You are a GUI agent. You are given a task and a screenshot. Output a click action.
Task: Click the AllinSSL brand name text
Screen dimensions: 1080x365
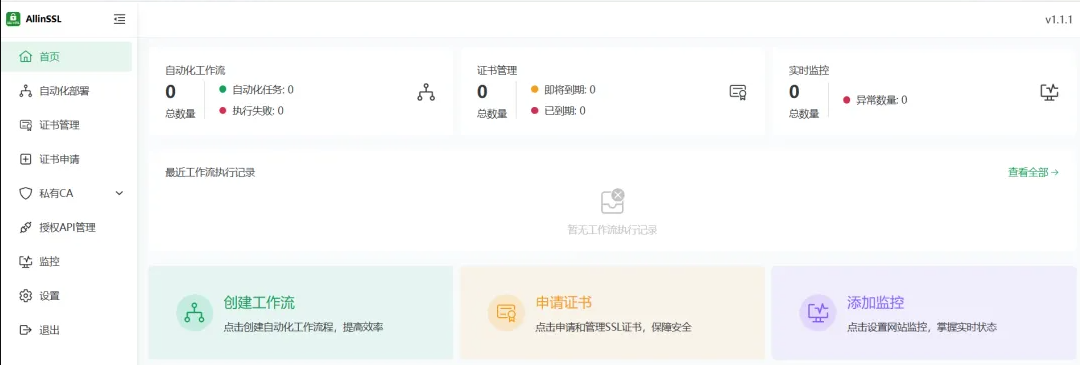point(43,19)
